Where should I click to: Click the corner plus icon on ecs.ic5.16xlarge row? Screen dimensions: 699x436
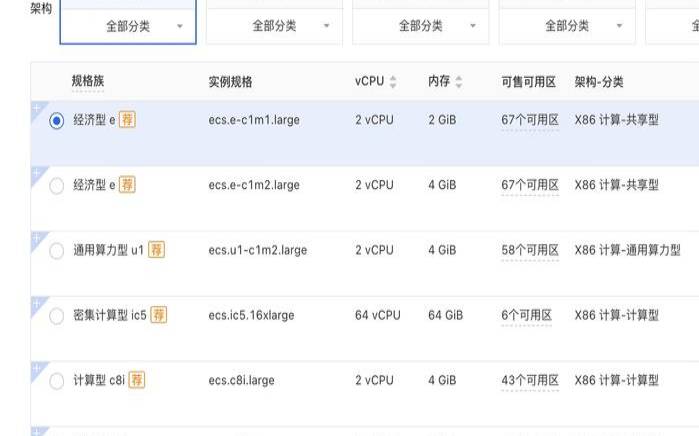click(x=36, y=303)
